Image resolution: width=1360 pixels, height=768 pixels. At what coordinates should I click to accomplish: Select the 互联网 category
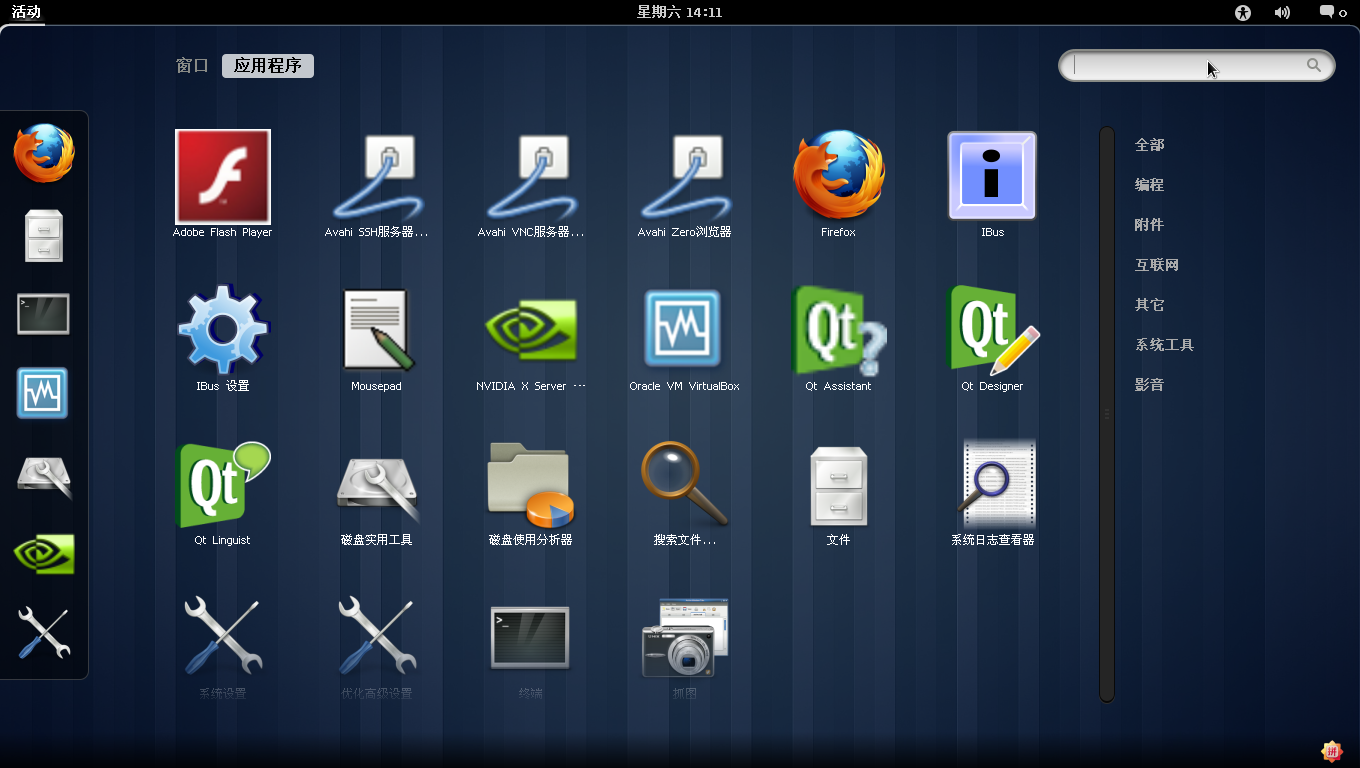pyautogui.click(x=1157, y=265)
